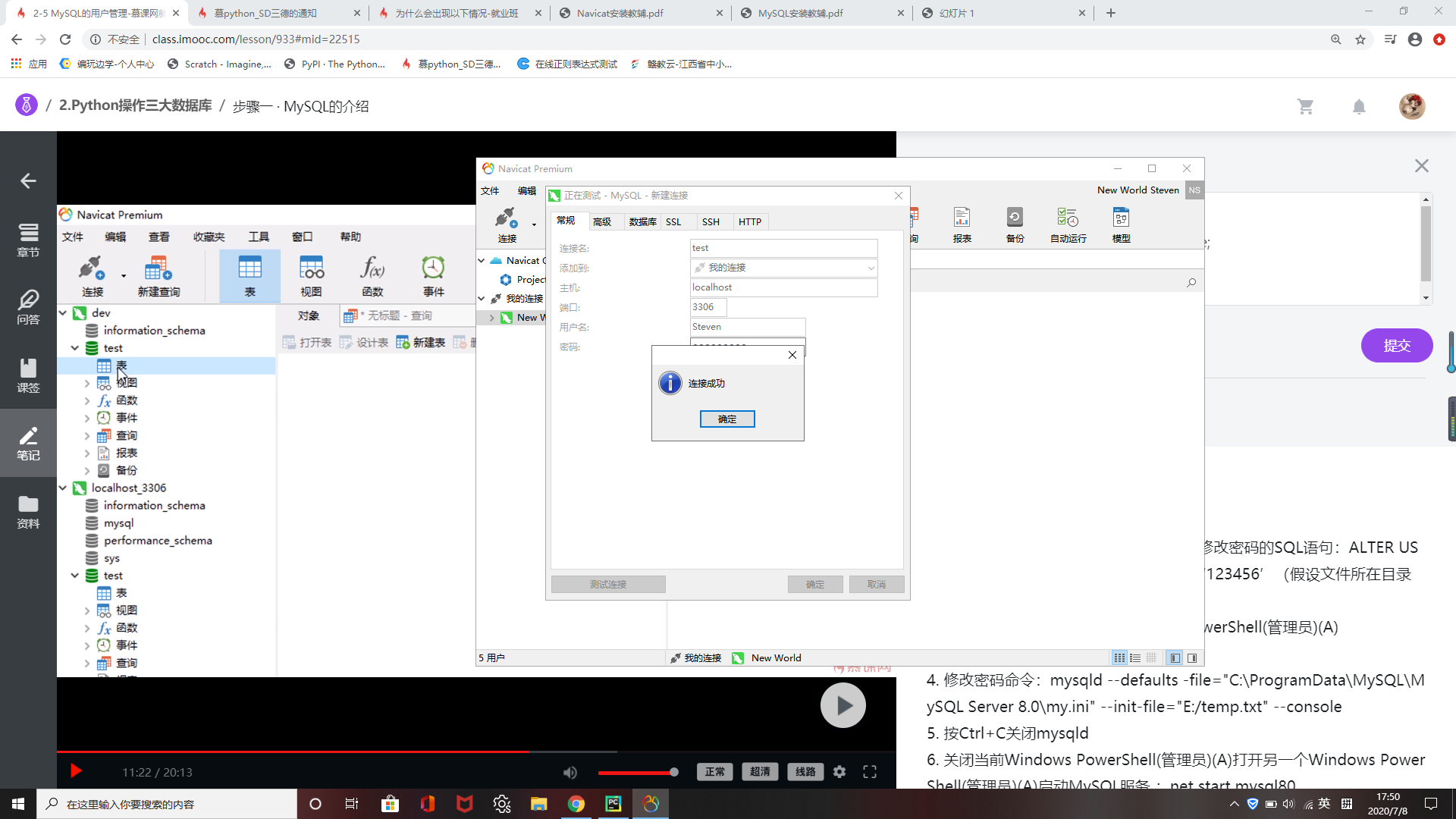The image size is (1456, 819).
Task: Click the 新建表 button
Action: tap(421, 343)
